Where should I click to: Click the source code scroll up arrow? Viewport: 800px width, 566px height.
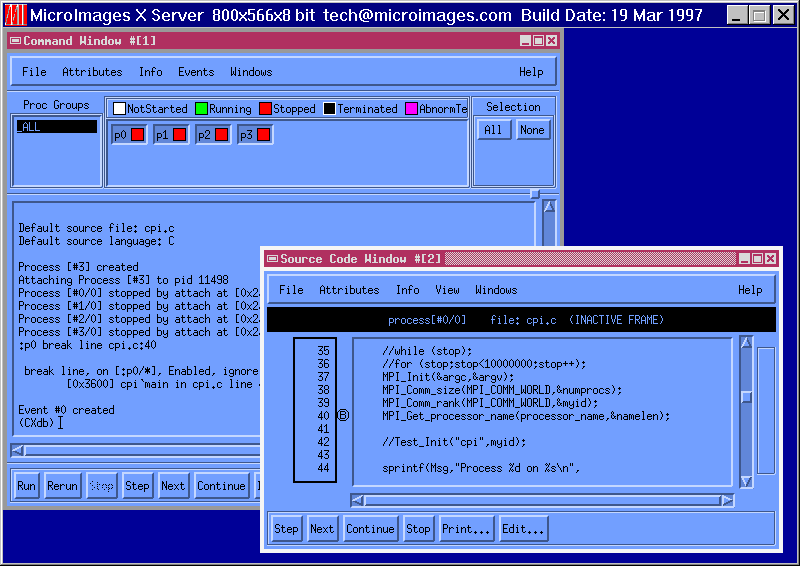click(745, 344)
